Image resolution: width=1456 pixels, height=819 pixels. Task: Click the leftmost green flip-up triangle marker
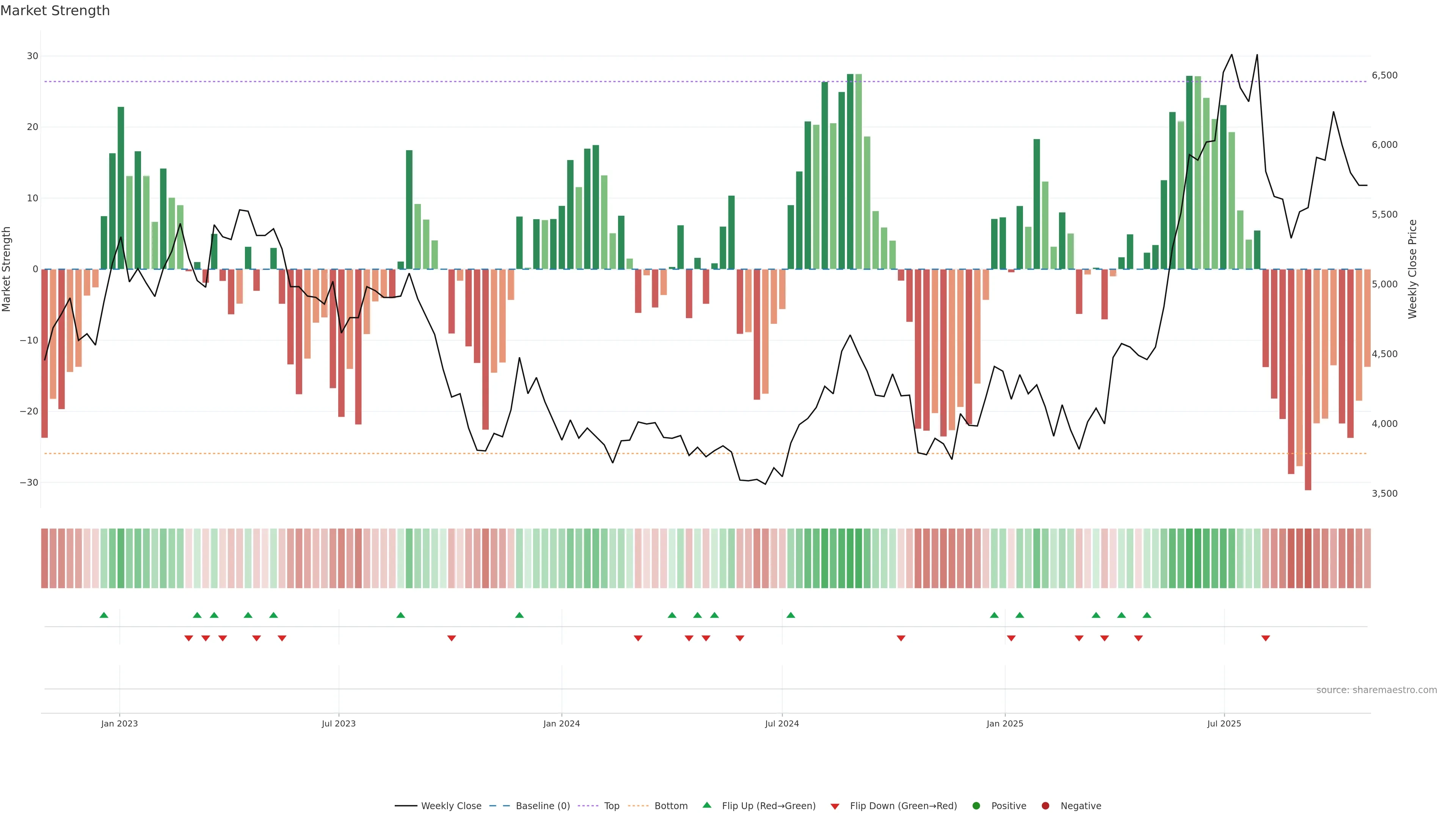[104, 615]
